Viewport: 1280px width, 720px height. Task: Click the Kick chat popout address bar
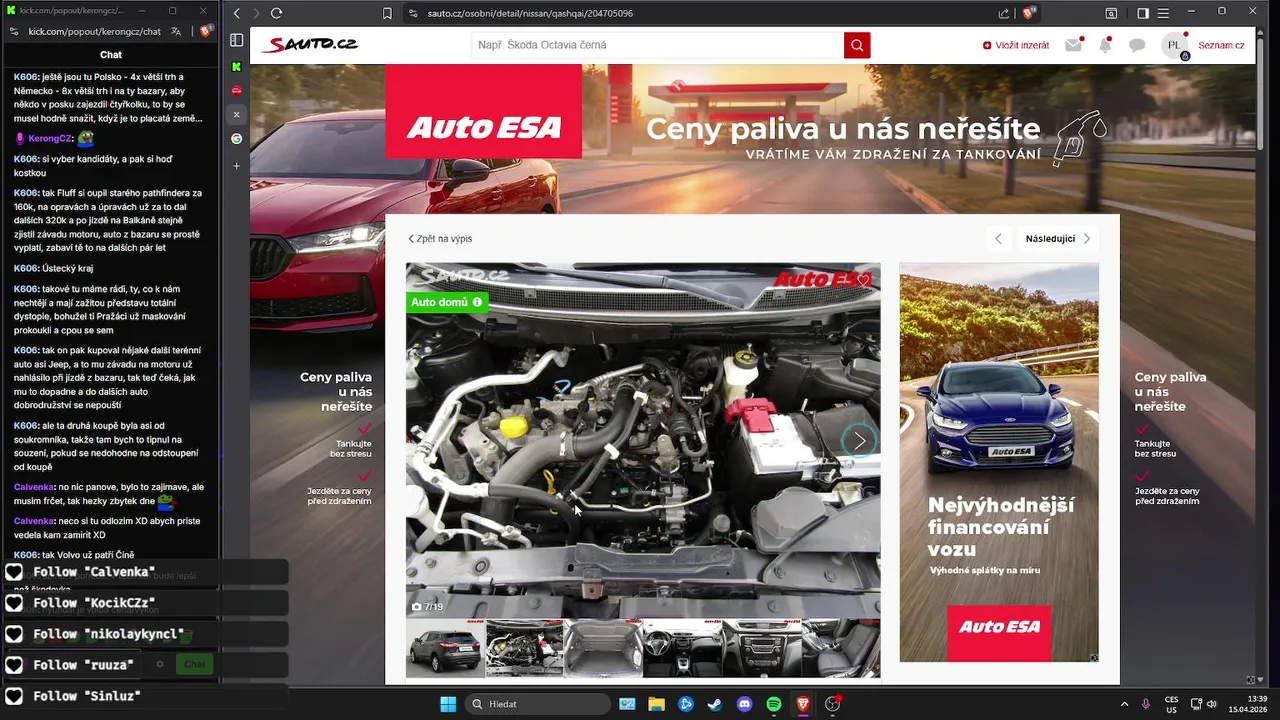[94, 31]
